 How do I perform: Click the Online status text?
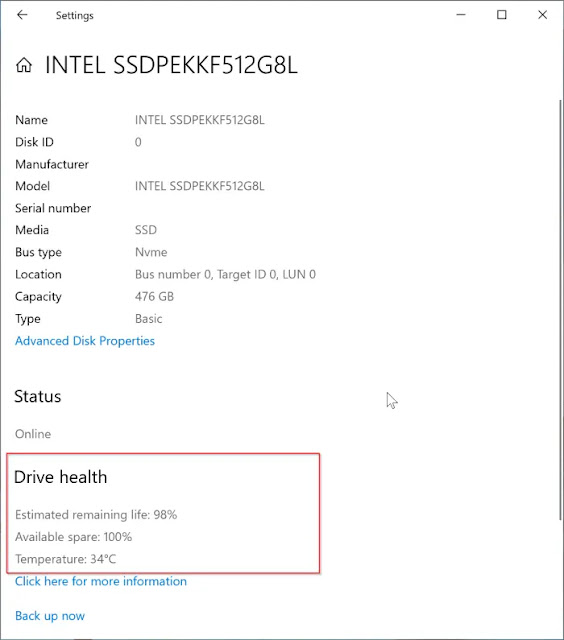pos(33,434)
